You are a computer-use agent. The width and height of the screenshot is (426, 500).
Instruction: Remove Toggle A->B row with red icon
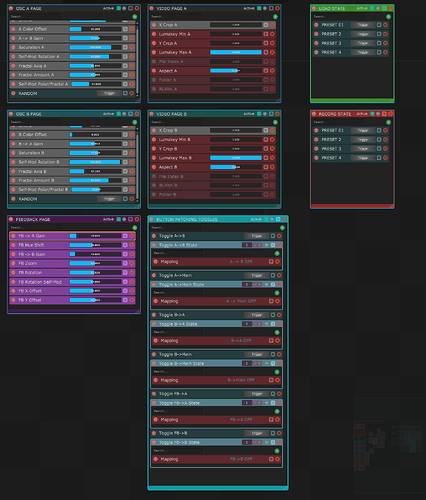[x=279, y=236]
